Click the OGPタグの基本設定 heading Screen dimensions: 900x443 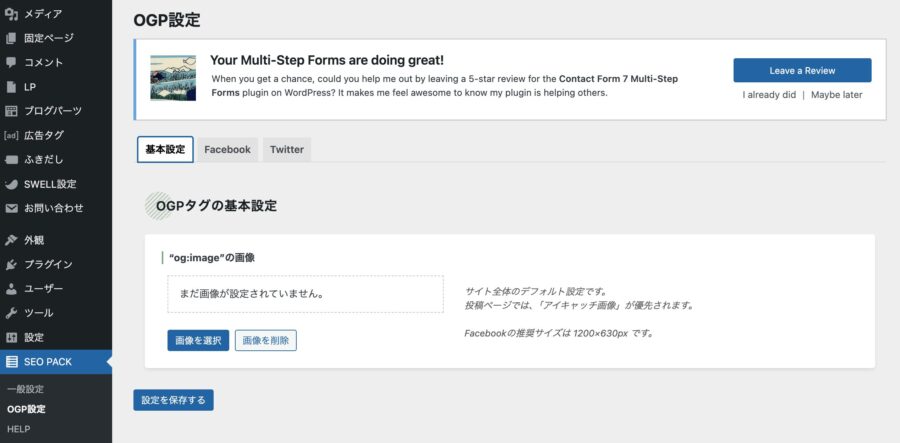[216, 206]
